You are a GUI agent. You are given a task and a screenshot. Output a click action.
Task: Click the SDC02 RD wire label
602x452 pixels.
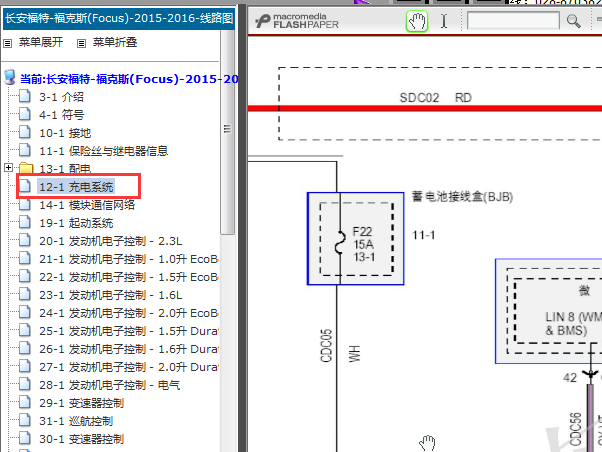(x=435, y=98)
